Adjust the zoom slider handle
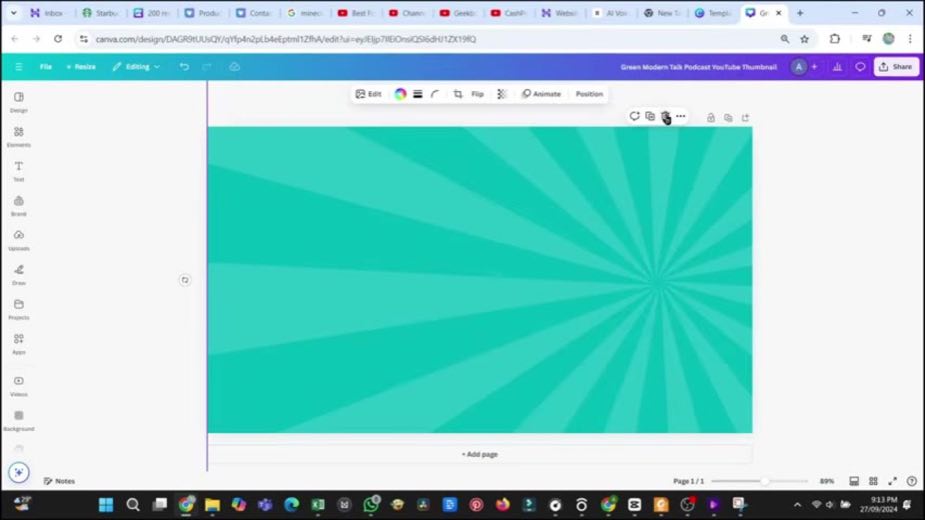The image size is (925, 520). [x=765, y=481]
